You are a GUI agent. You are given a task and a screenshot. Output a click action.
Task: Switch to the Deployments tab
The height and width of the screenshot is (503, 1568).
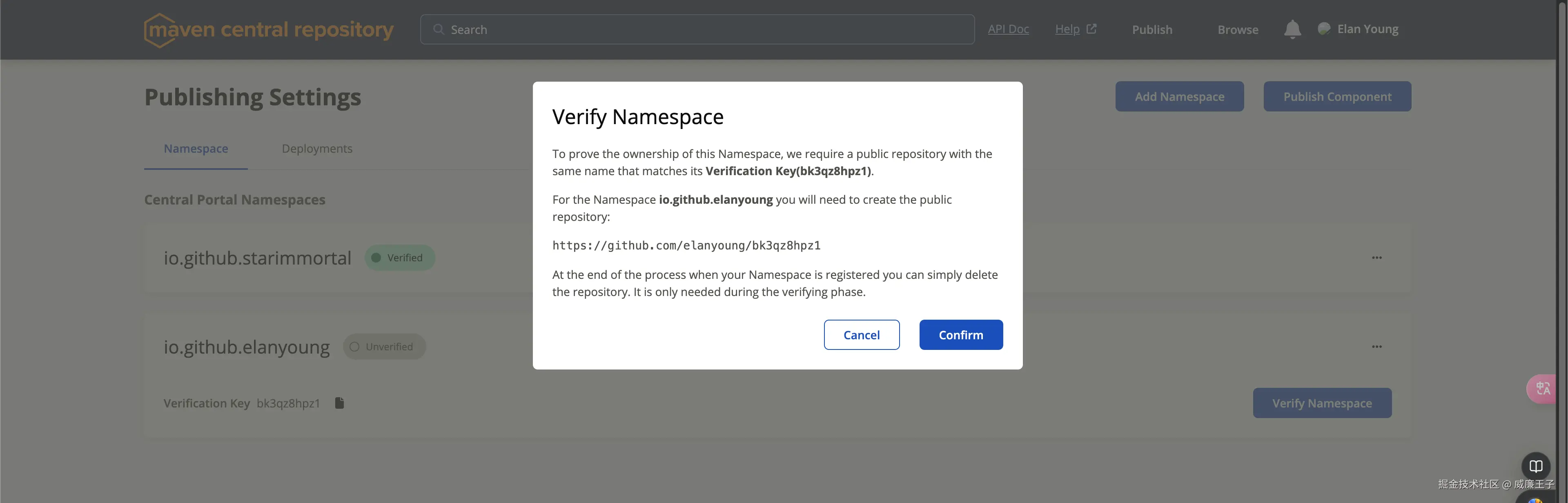coord(316,148)
